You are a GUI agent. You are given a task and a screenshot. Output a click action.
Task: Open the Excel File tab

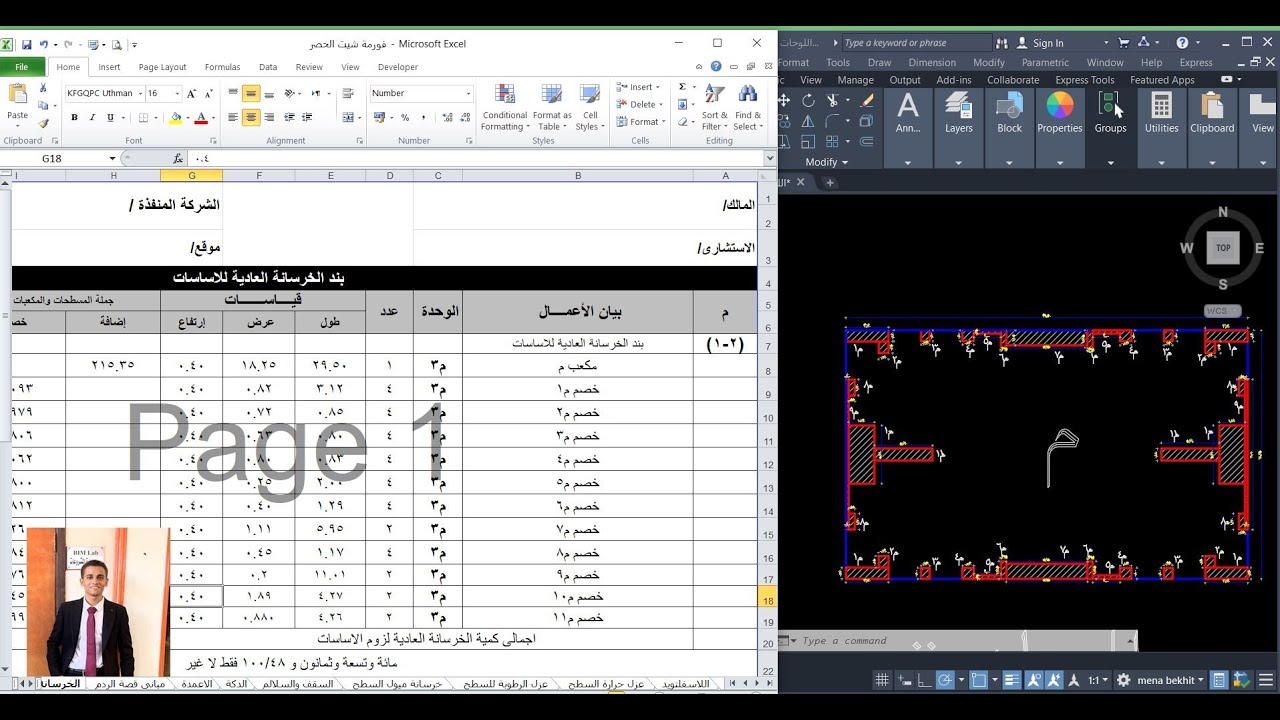click(22, 67)
